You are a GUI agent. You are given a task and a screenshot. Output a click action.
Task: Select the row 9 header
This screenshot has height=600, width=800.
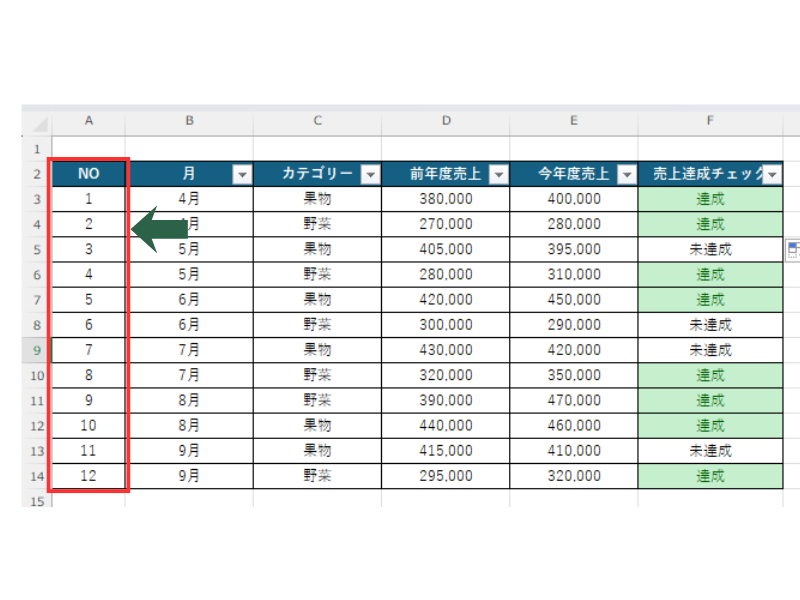(36, 350)
